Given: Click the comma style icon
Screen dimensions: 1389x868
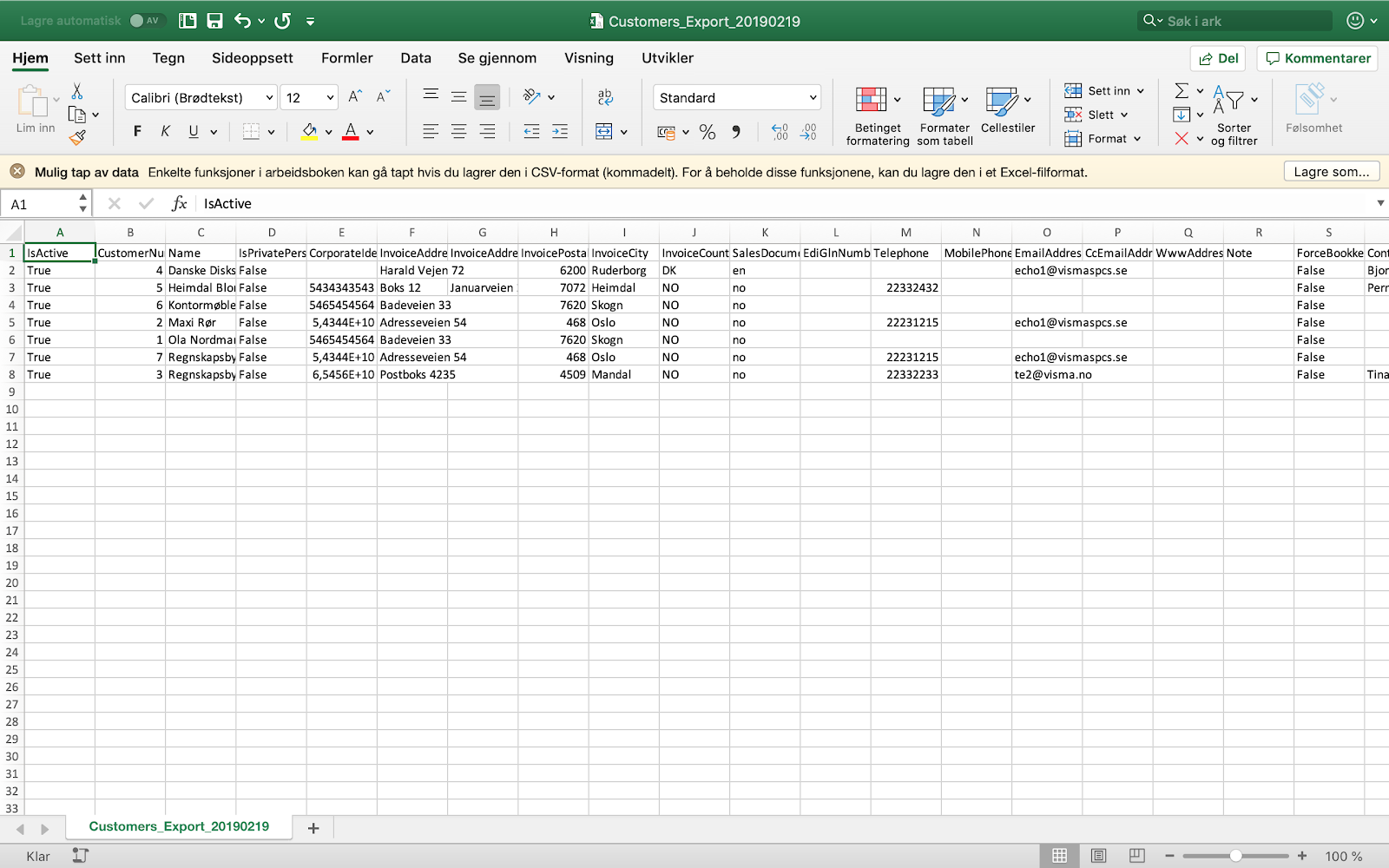Looking at the screenshot, I should [x=736, y=132].
